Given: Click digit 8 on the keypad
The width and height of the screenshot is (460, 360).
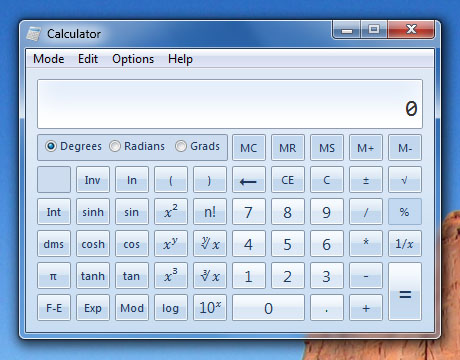Looking at the screenshot, I should (288, 212).
